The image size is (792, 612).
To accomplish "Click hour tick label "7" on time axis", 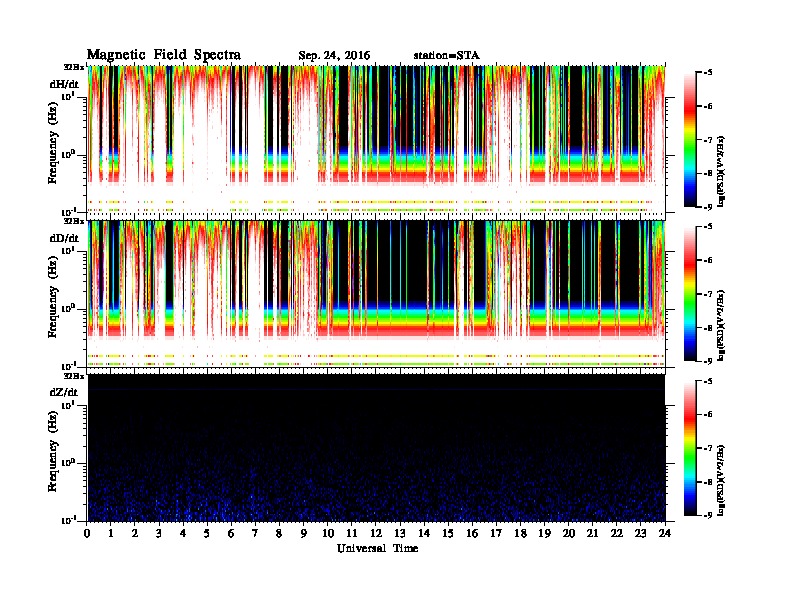I will tap(255, 533).
